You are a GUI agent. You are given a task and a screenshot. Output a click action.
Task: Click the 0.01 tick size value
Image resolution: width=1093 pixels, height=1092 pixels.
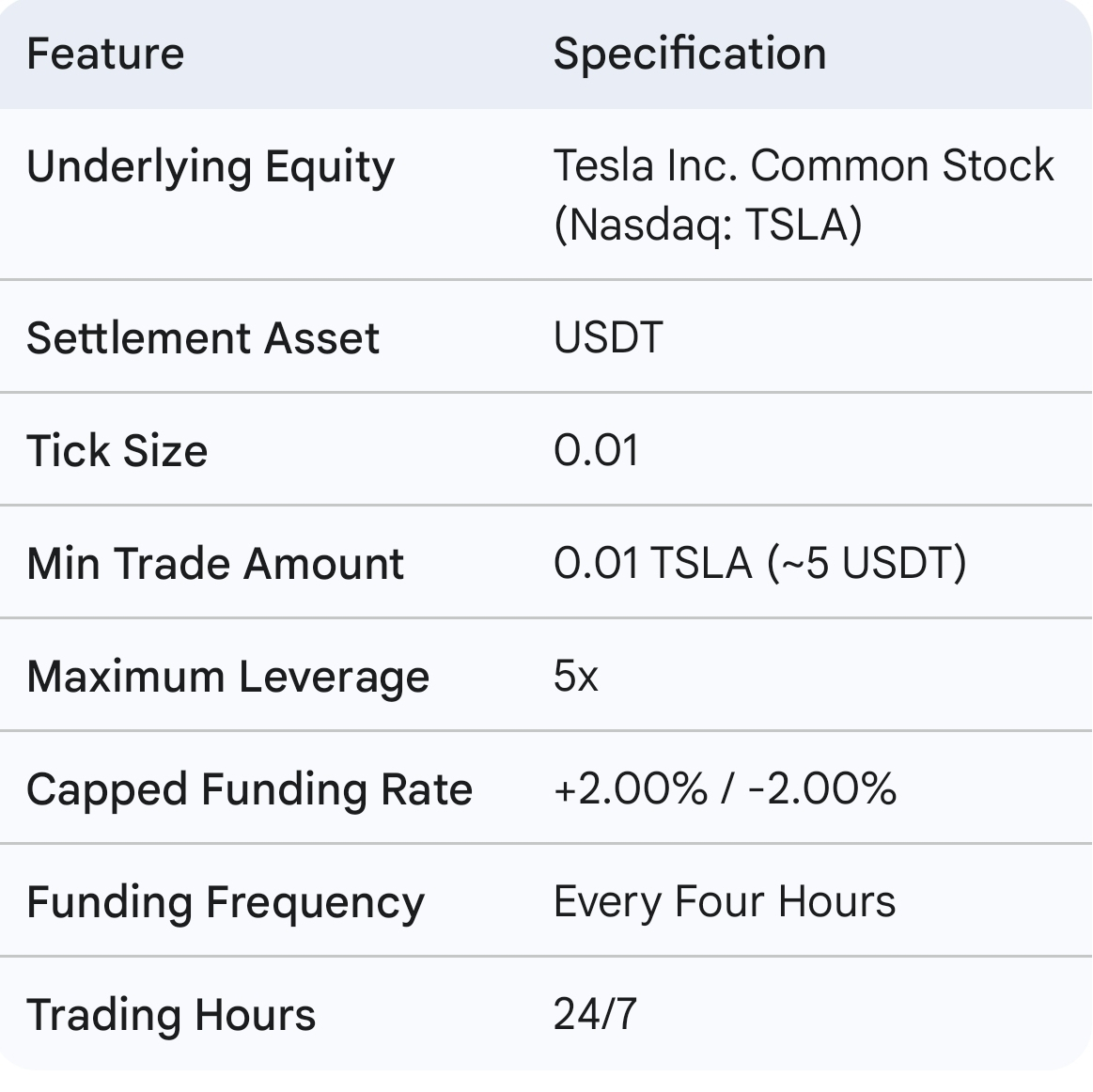click(596, 450)
